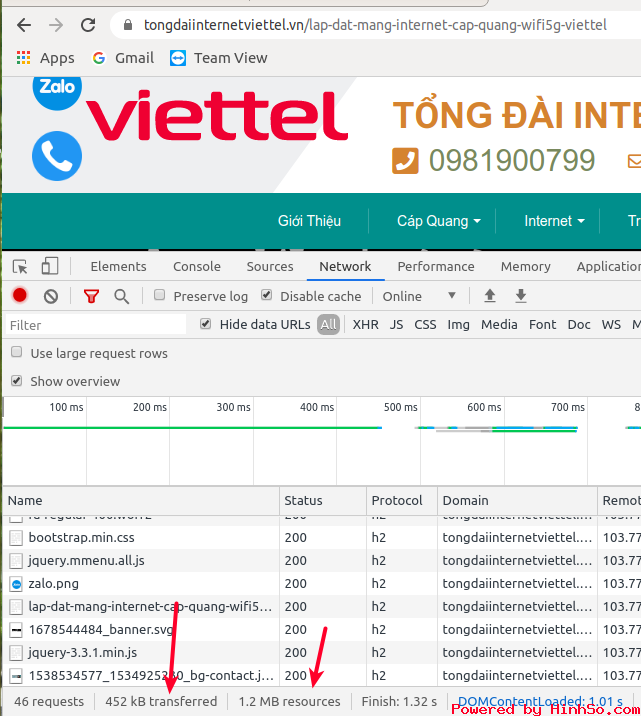641x716 pixels.
Task: Click the 46 requests status text
Action: click(x=49, y=701)
